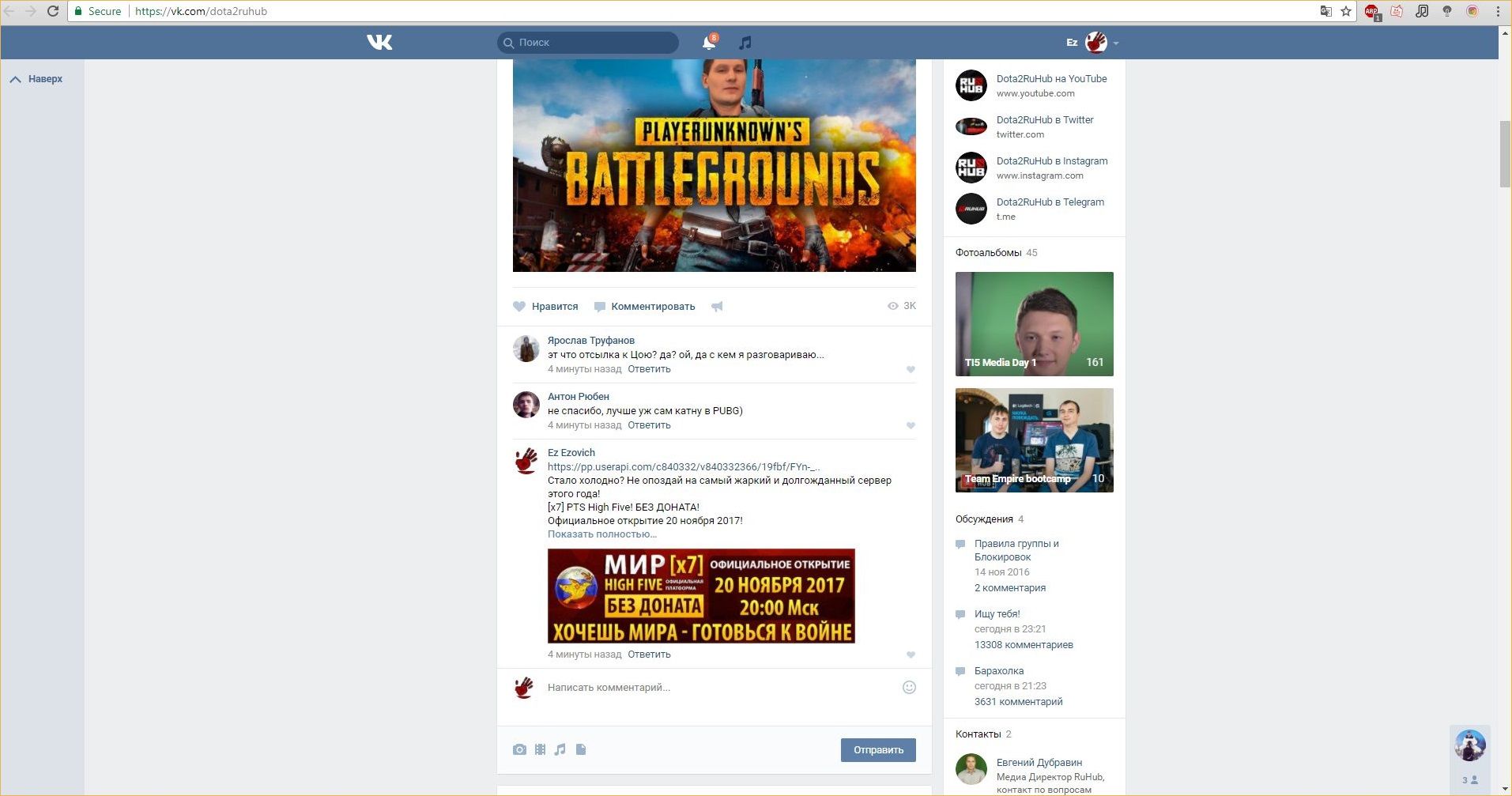This screenshot has height=796, width=1512.
Task: Open Dota2RuHub в Twitter link
Action: point(1045,120)
